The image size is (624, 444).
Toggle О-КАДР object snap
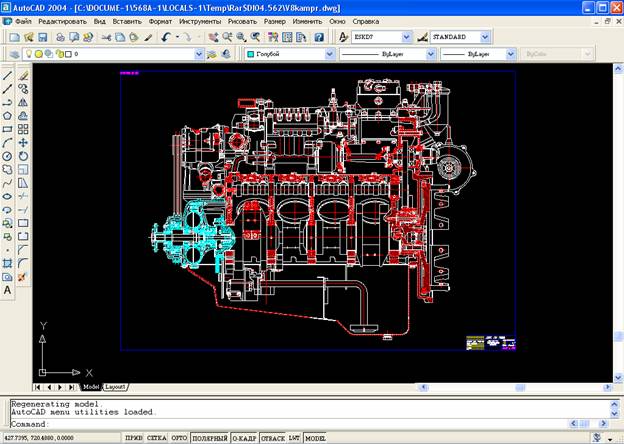(244, 438)
